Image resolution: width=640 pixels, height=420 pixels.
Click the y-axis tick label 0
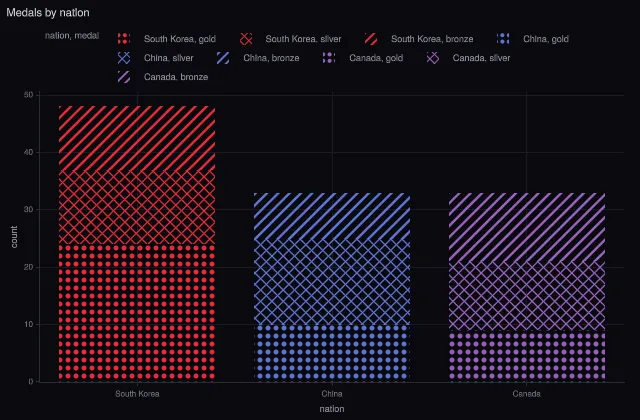[x=31, y=382]
